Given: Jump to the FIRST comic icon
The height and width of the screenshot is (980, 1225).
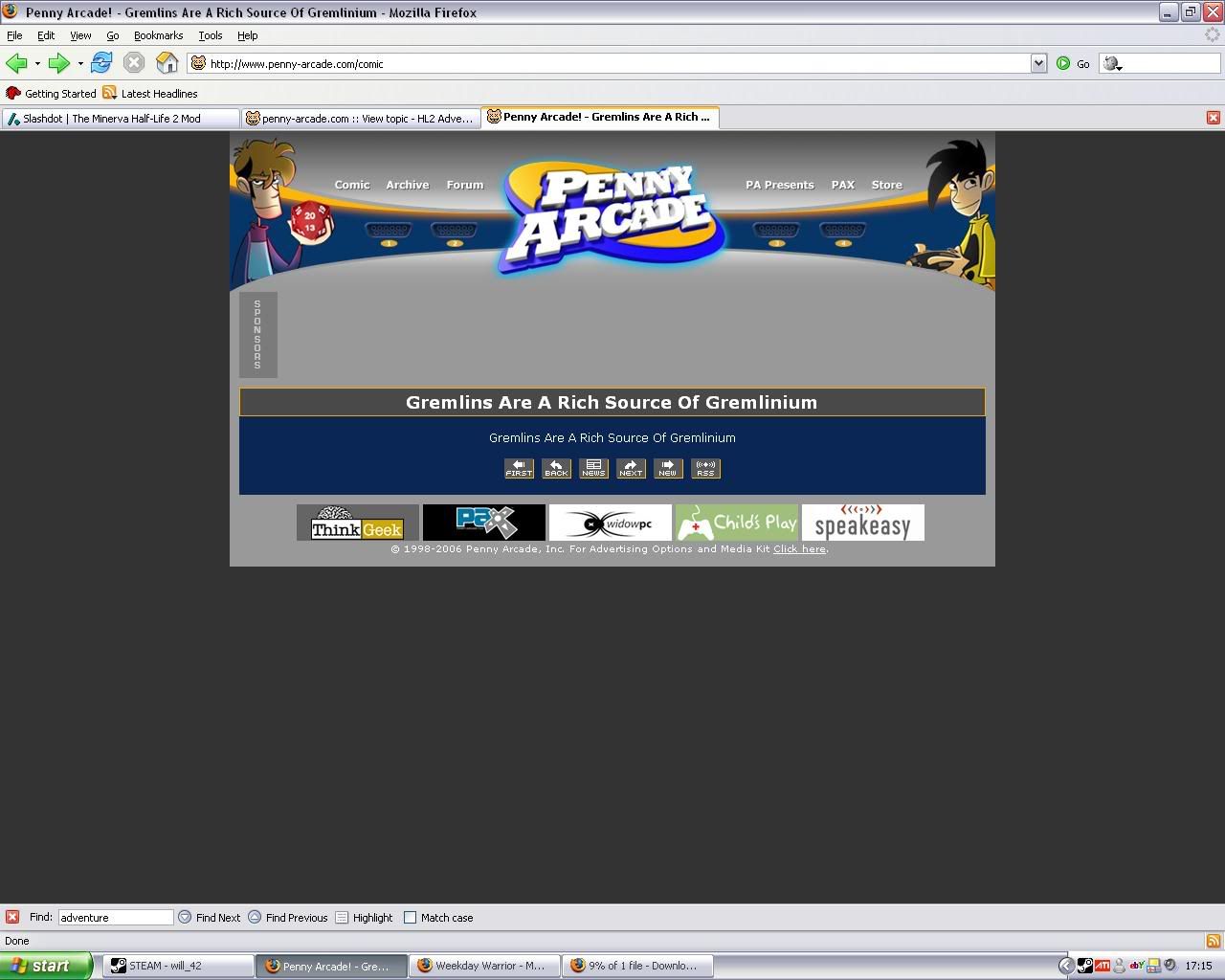Looking at the screenshot, I should (x=519, y=468).
